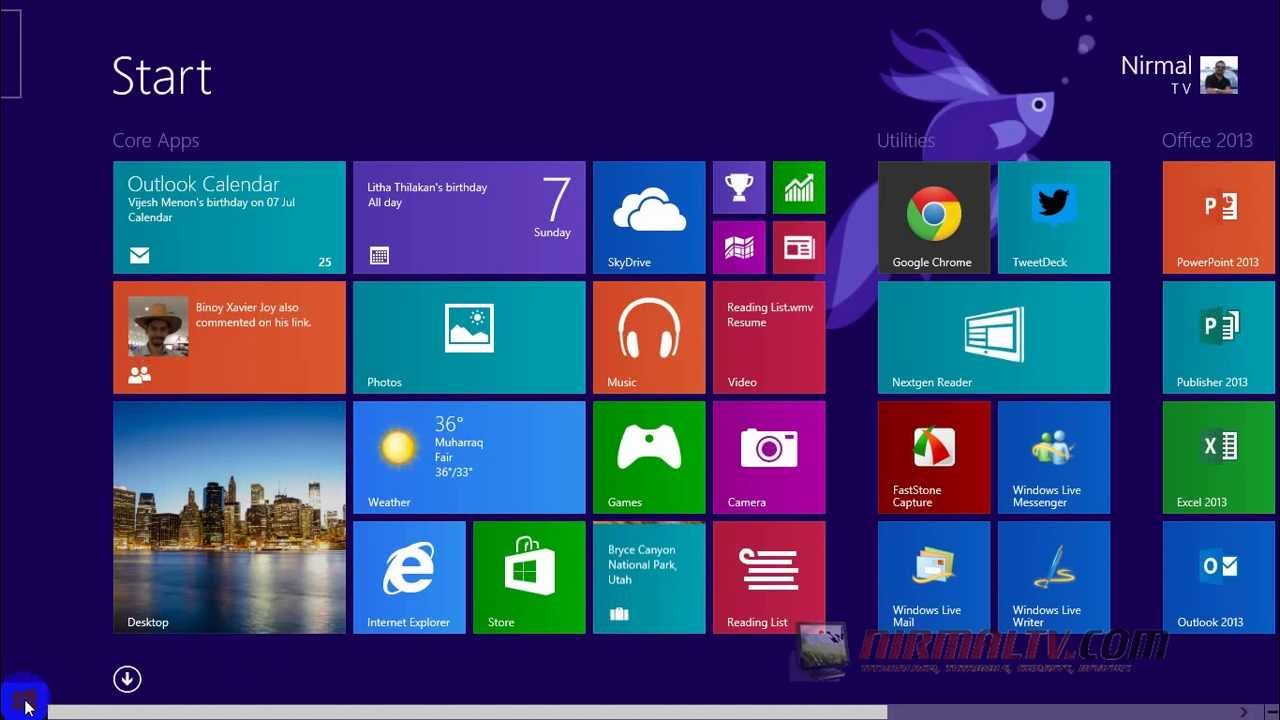Click the Nirmal TV profile picture
Screen dimensions: 1280x720
pos(1219,75)
